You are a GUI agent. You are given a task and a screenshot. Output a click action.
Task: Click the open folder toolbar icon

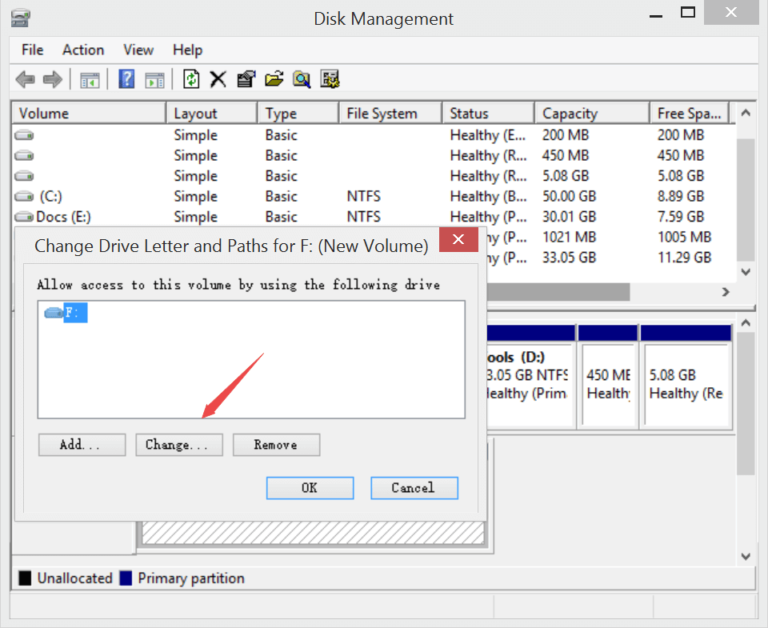coord(274,80)
